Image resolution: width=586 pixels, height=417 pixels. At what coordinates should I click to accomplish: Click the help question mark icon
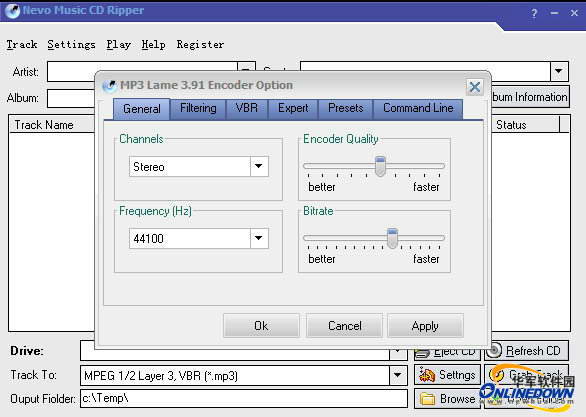(534, 13)
